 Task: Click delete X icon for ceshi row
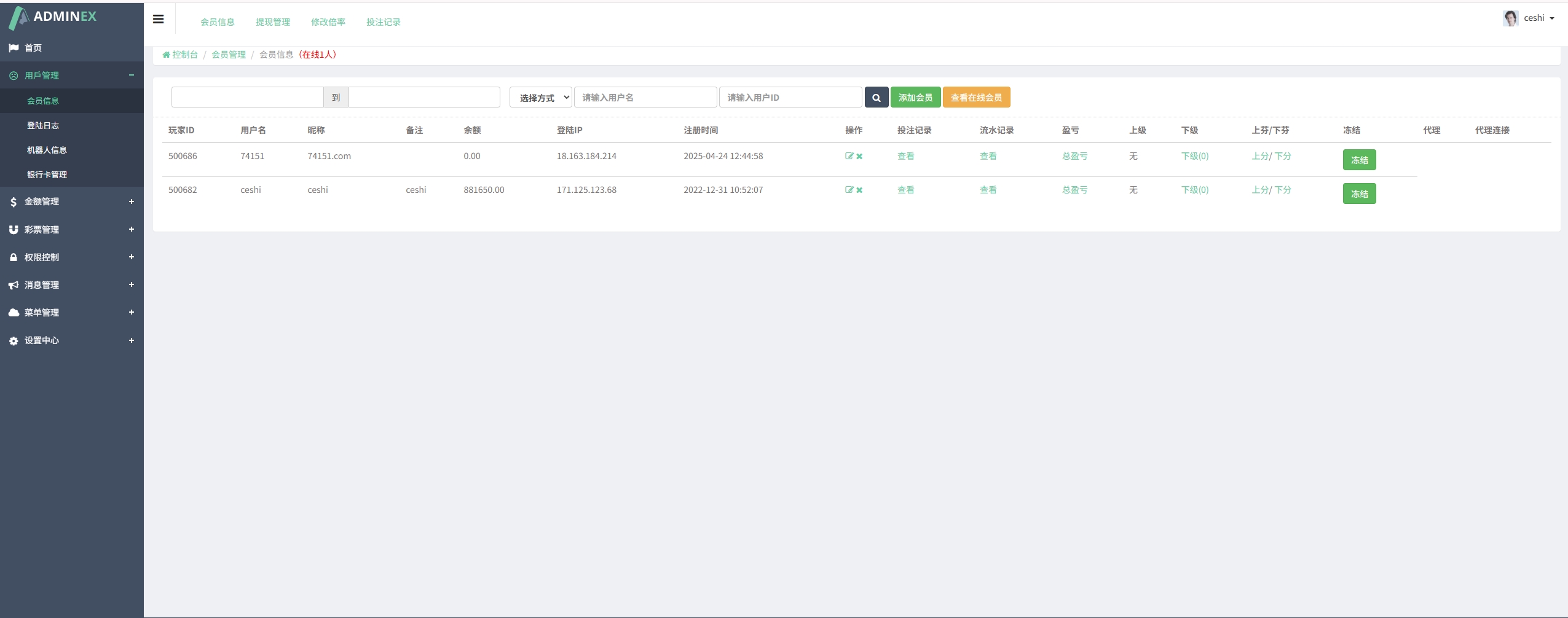(x=859, y=190)
